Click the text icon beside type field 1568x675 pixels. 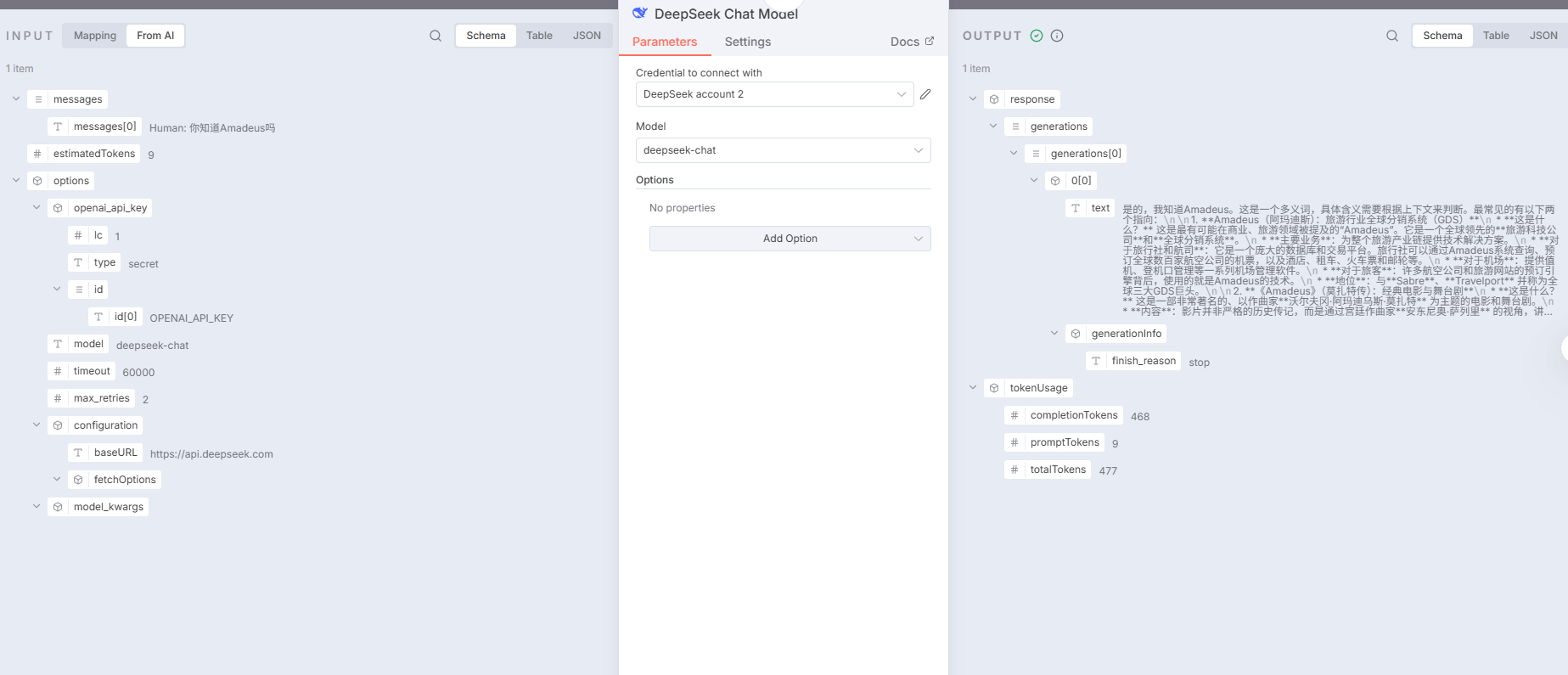[x=78, y=262]
